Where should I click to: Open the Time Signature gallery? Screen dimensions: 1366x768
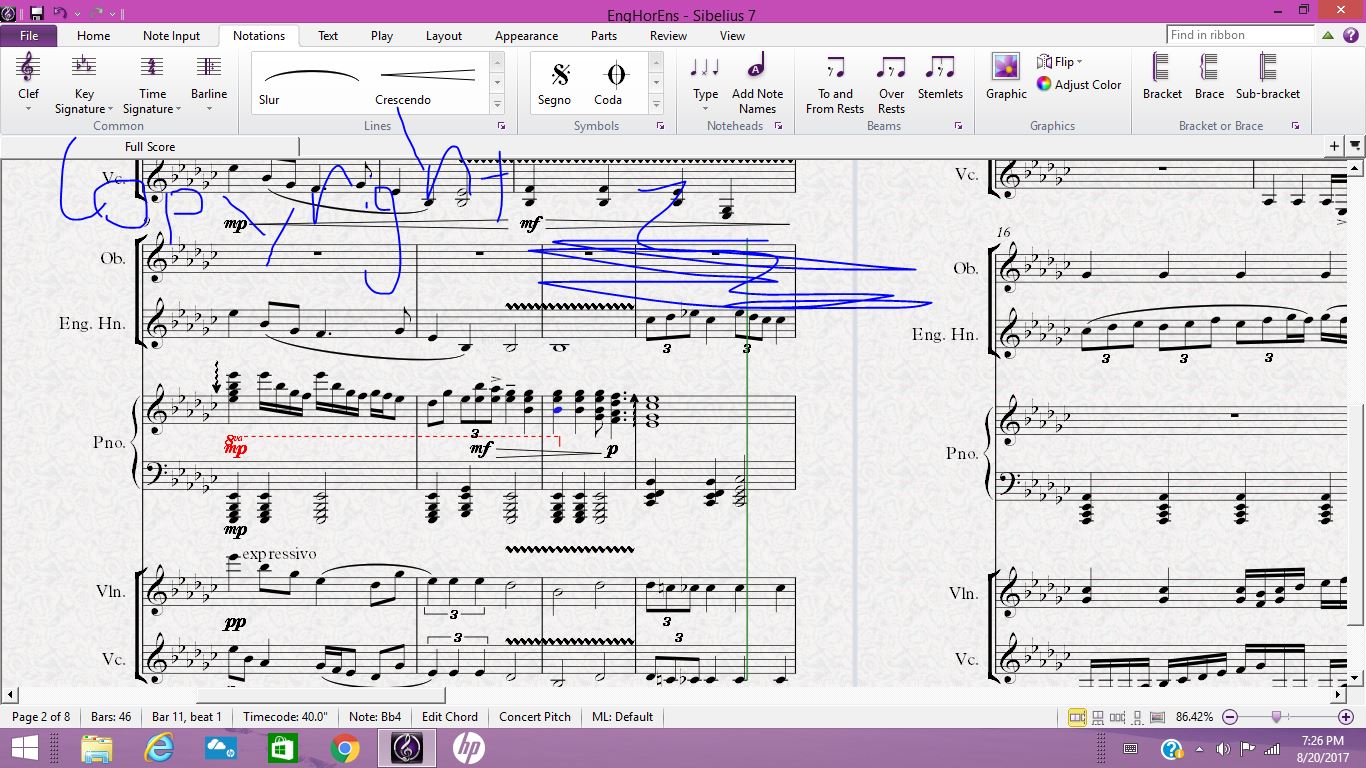(152, 84)
